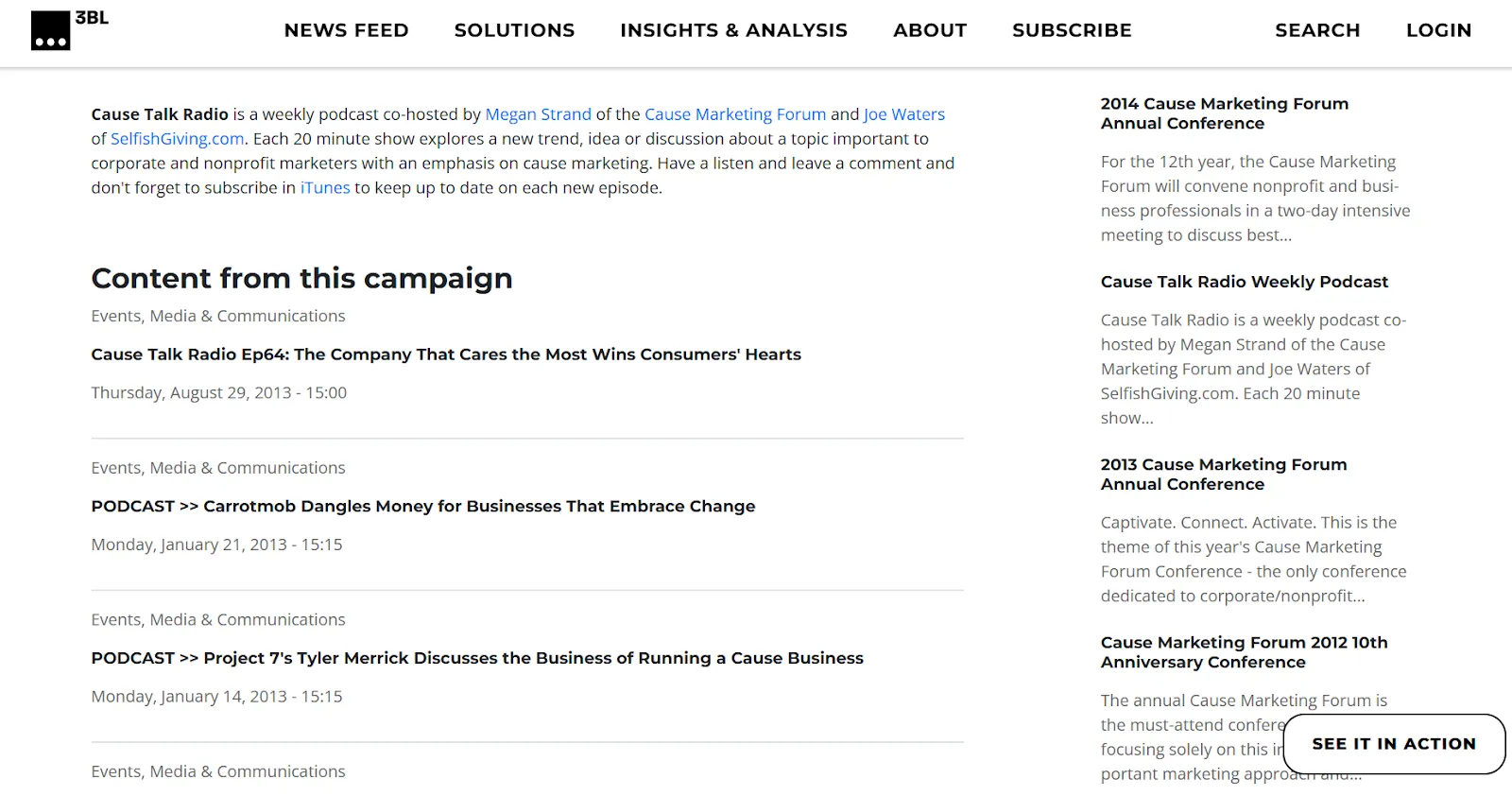This screenshot has height=796, width=1512.
Task: Click the Login link
Action: click(1438, 30)
